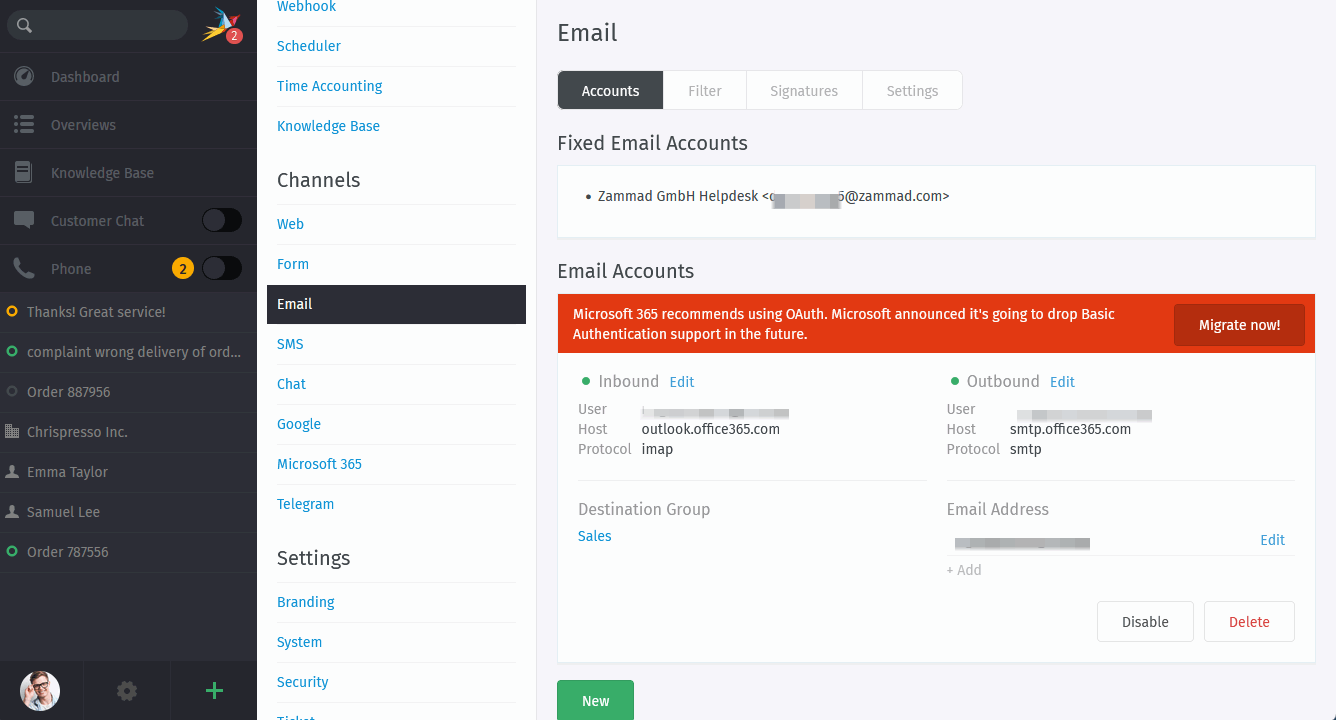Toggle the Customer Chat switch
The width and height of the screenshot is (1336, 720).
pyautogui.click(x=222, y=220)
